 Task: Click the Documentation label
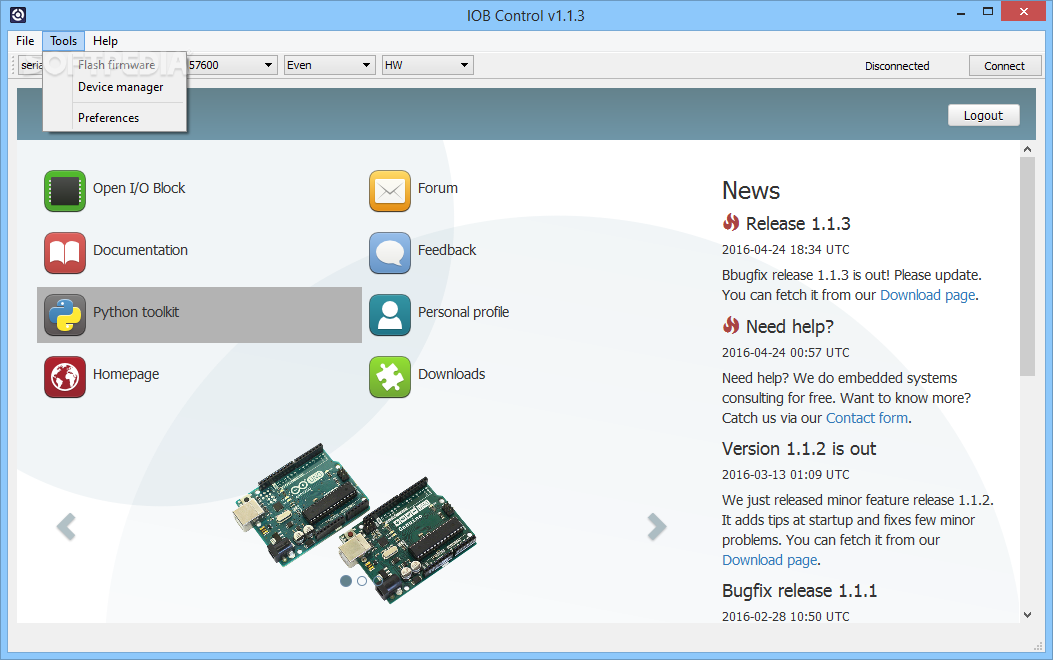pyautogui.click(x=140, y=250)
